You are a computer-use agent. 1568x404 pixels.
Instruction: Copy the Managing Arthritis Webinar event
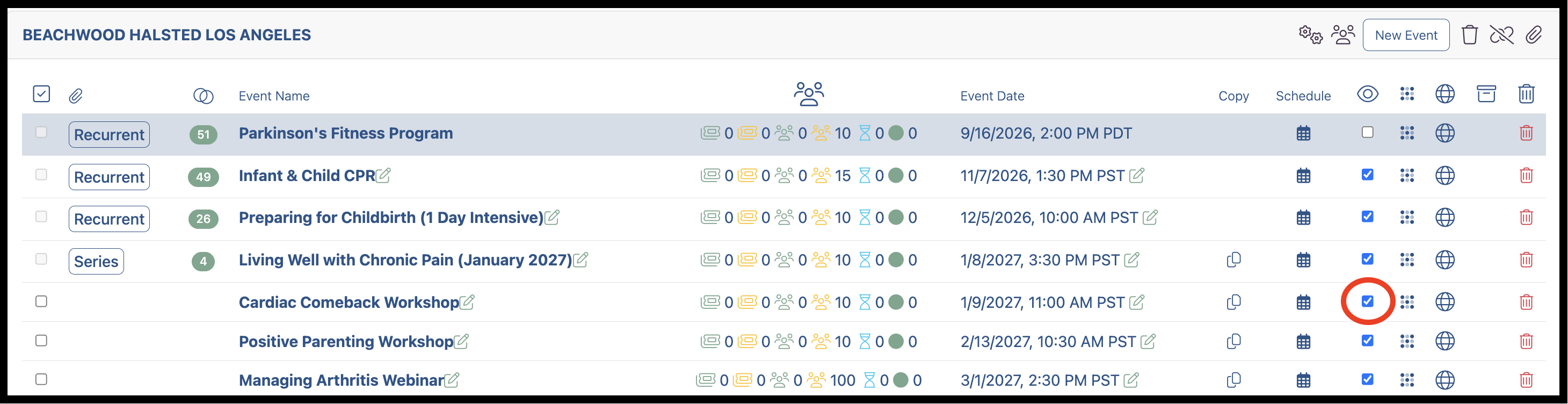pyautogui.click(x=1234, y=380)
